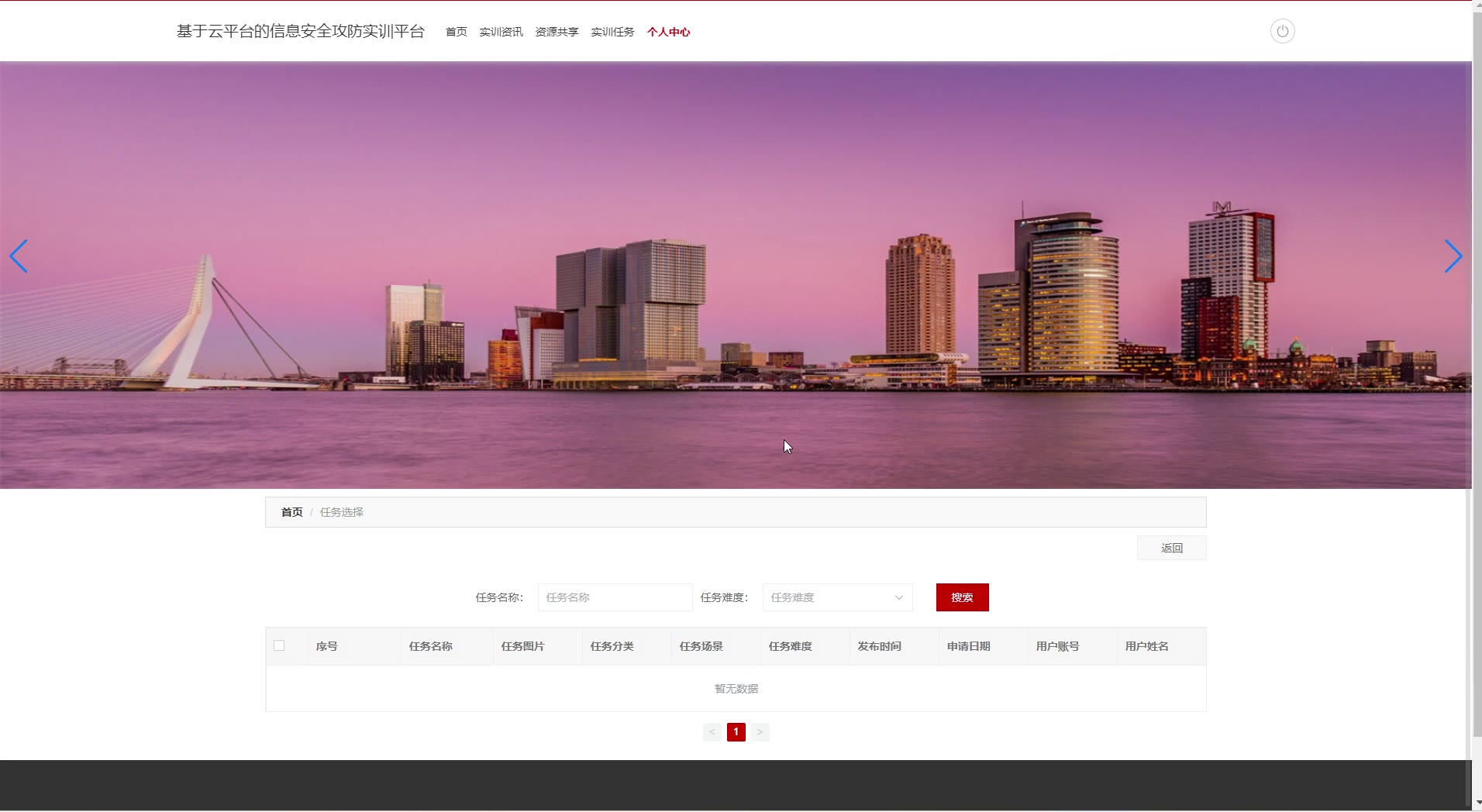Click the previous page pagination arrow
Image resolution: width=1482 pixels, height=812 pixels.
pyautogui.click(x=712, y=731)
